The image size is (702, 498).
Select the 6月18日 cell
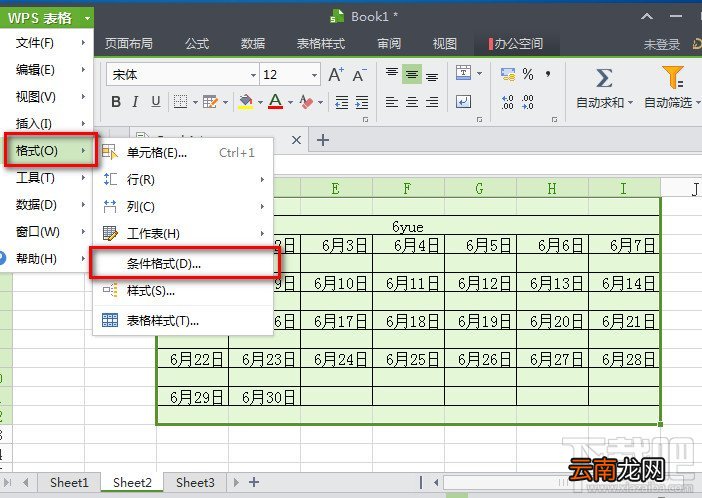pos(409,321)
